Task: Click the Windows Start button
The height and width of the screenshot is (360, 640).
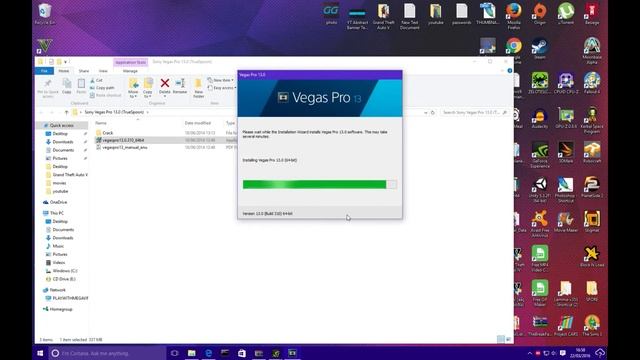Action: click(x=40, y=353)
